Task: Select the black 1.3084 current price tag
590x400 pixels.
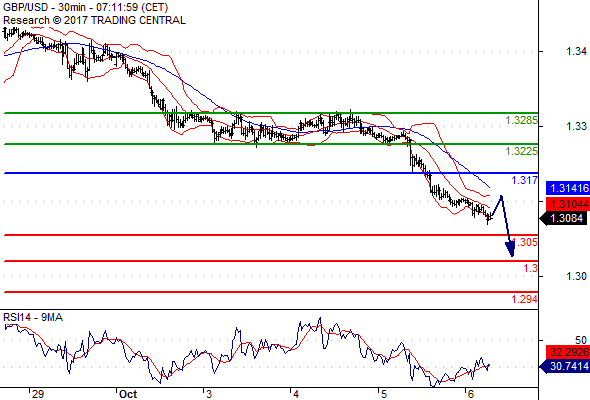Action: coord(564,218)
